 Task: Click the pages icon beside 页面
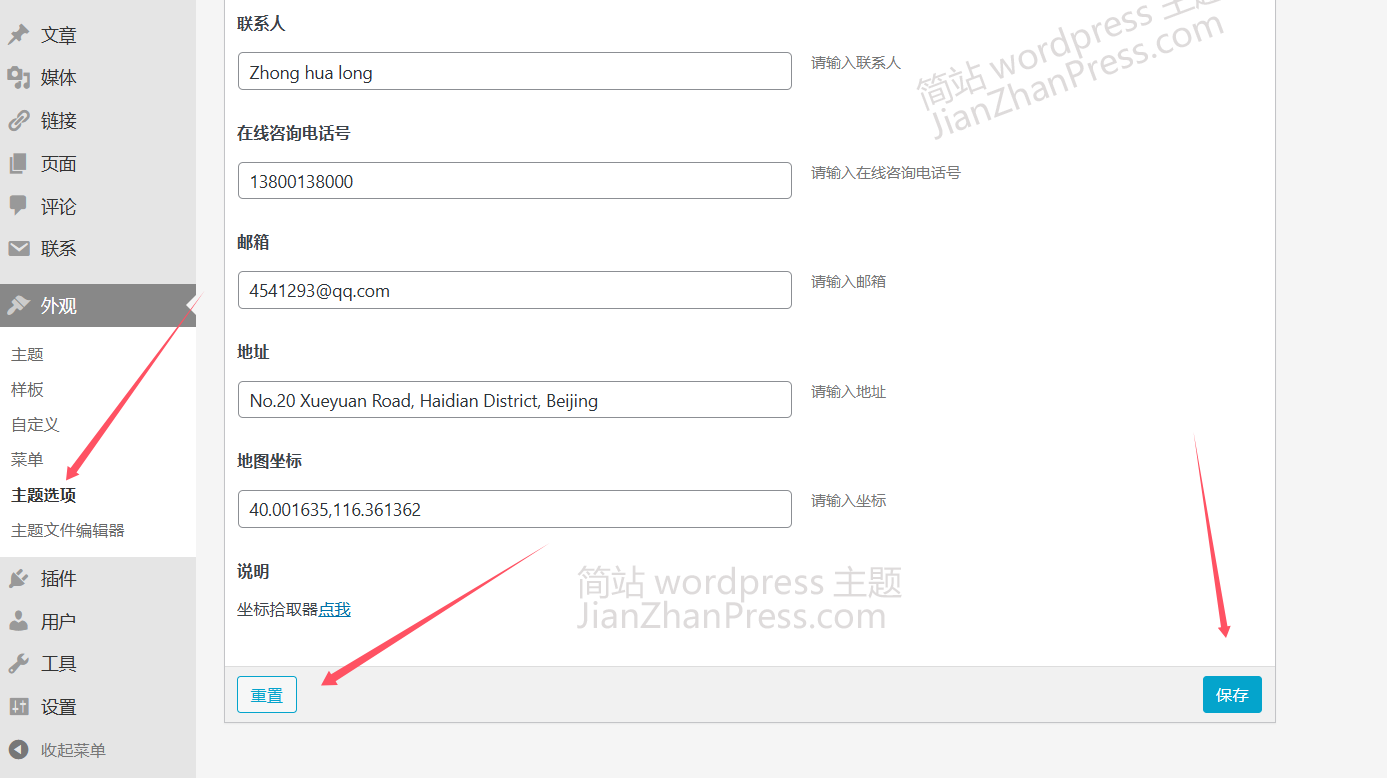point(18,164)
